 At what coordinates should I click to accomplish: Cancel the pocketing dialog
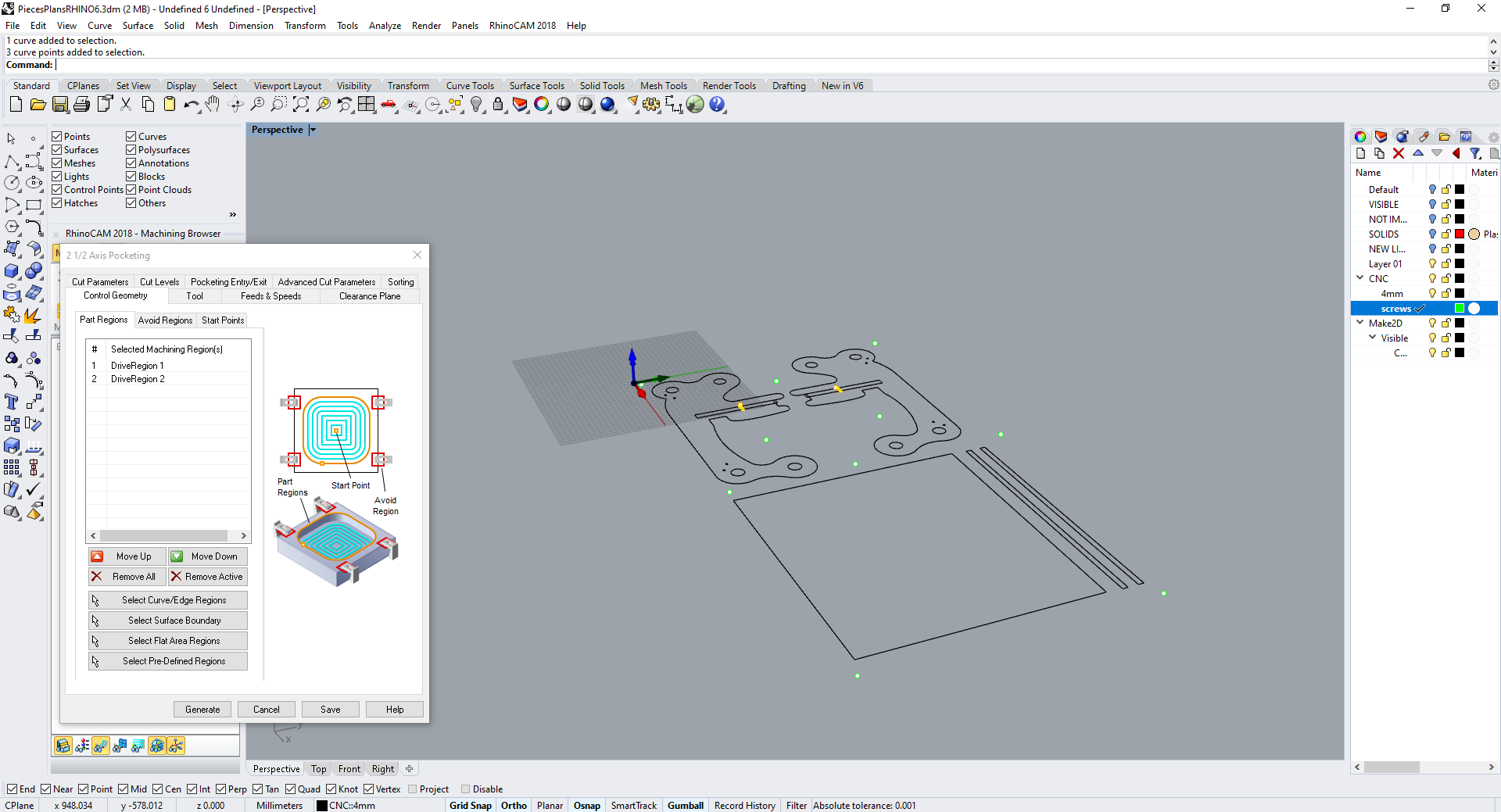(x=266, y=710)
